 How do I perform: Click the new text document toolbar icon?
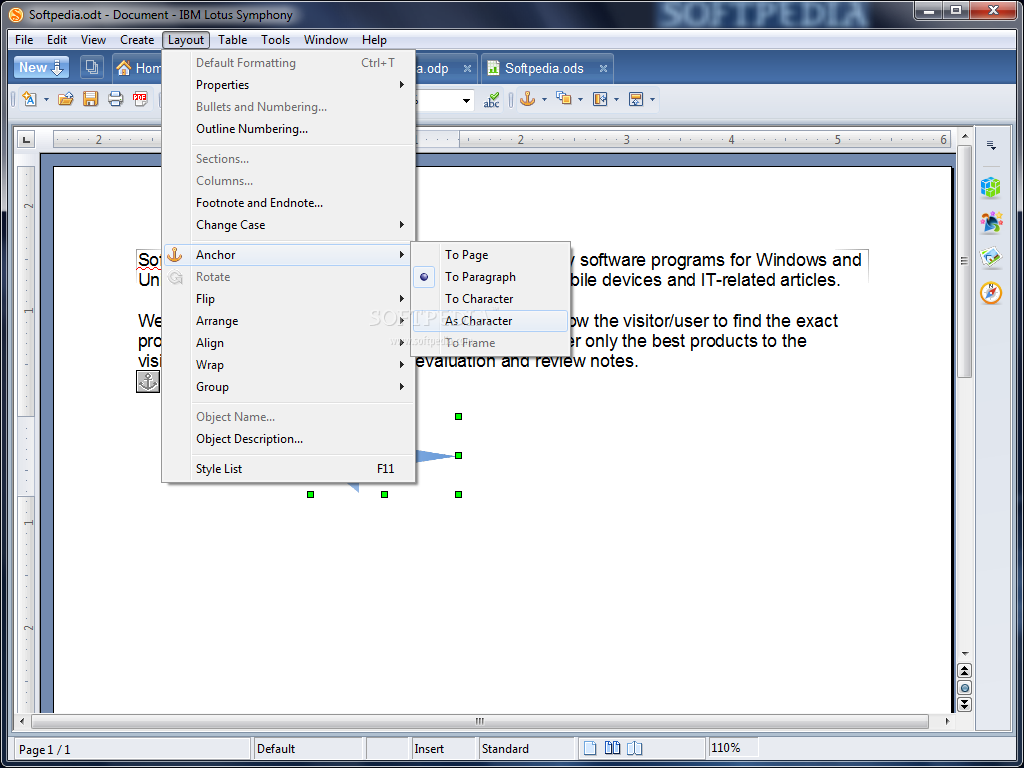(29, 99)
